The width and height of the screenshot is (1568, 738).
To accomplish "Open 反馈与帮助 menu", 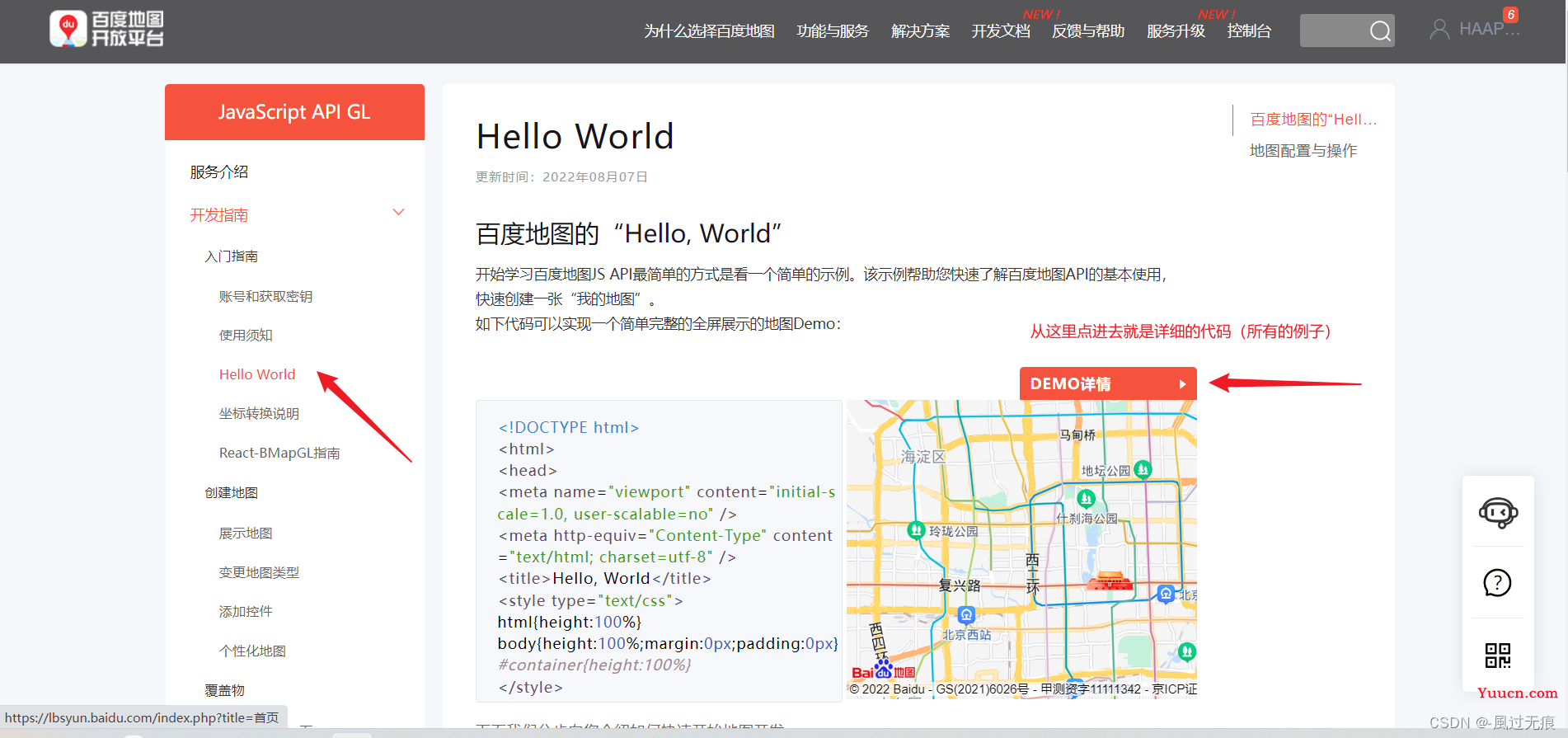I will pyautogui.click(x=1088, y=31).
